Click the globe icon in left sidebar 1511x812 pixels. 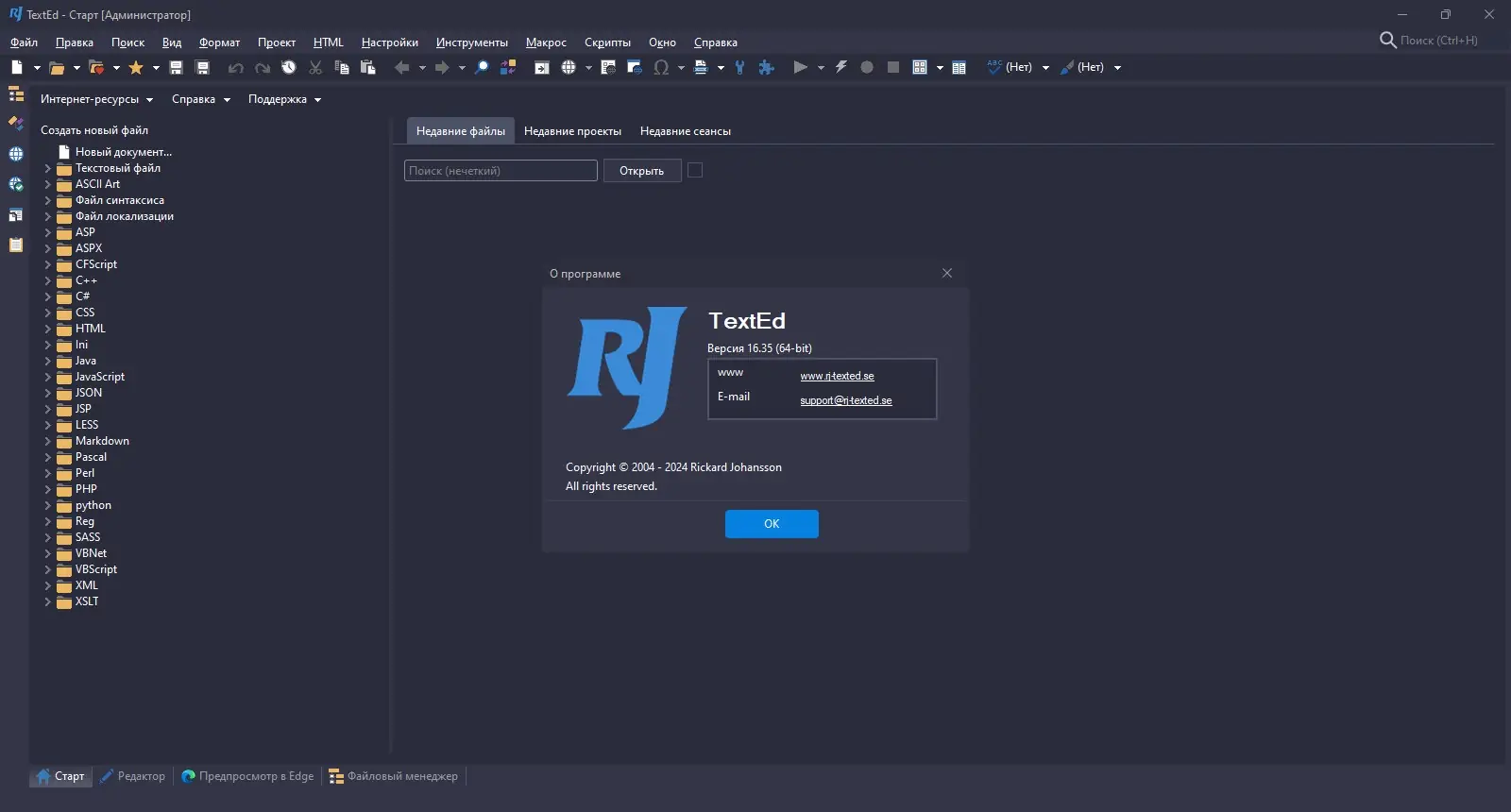(x=16, y=154)
